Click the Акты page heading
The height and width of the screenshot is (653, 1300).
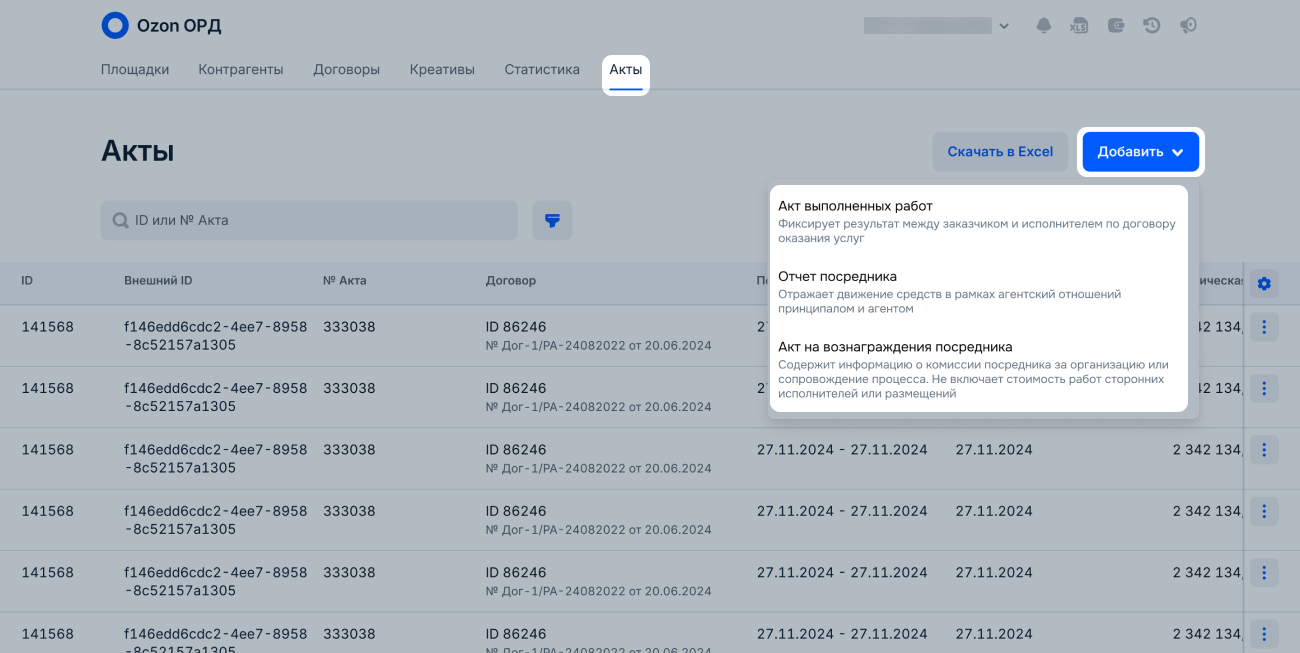click(x=138, y=151)
